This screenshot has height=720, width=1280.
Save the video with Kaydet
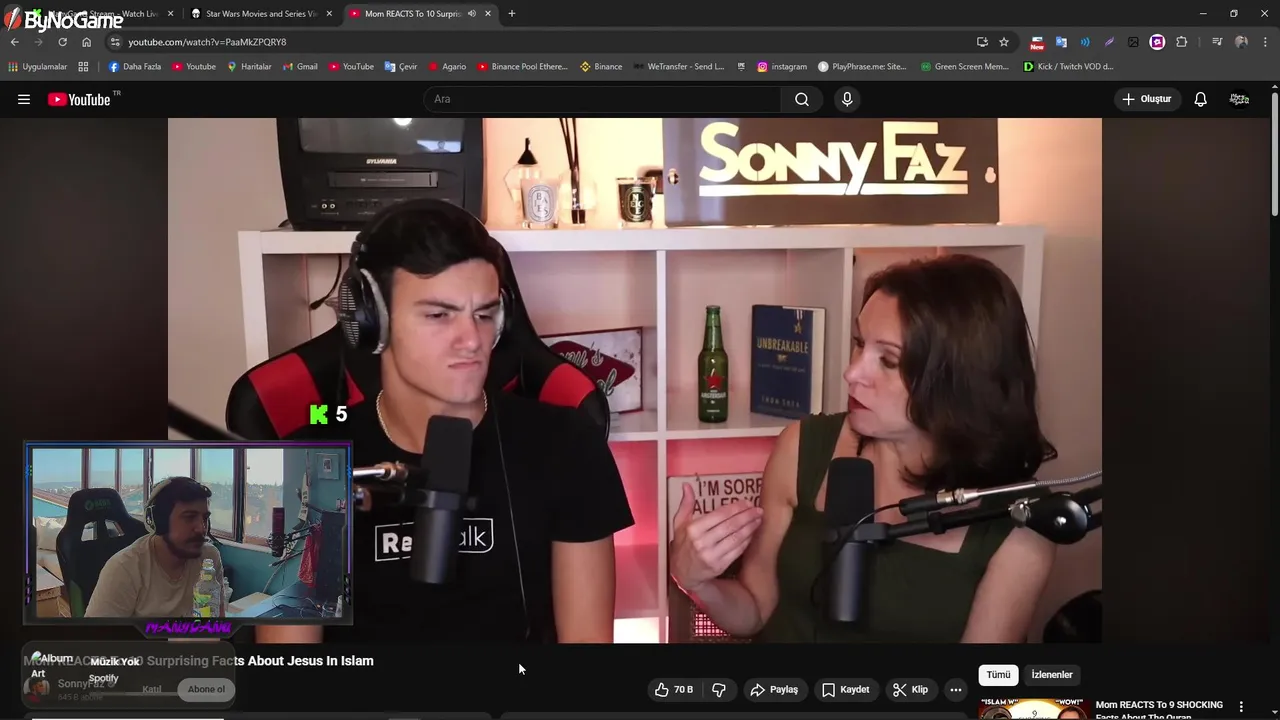(845, 689)
